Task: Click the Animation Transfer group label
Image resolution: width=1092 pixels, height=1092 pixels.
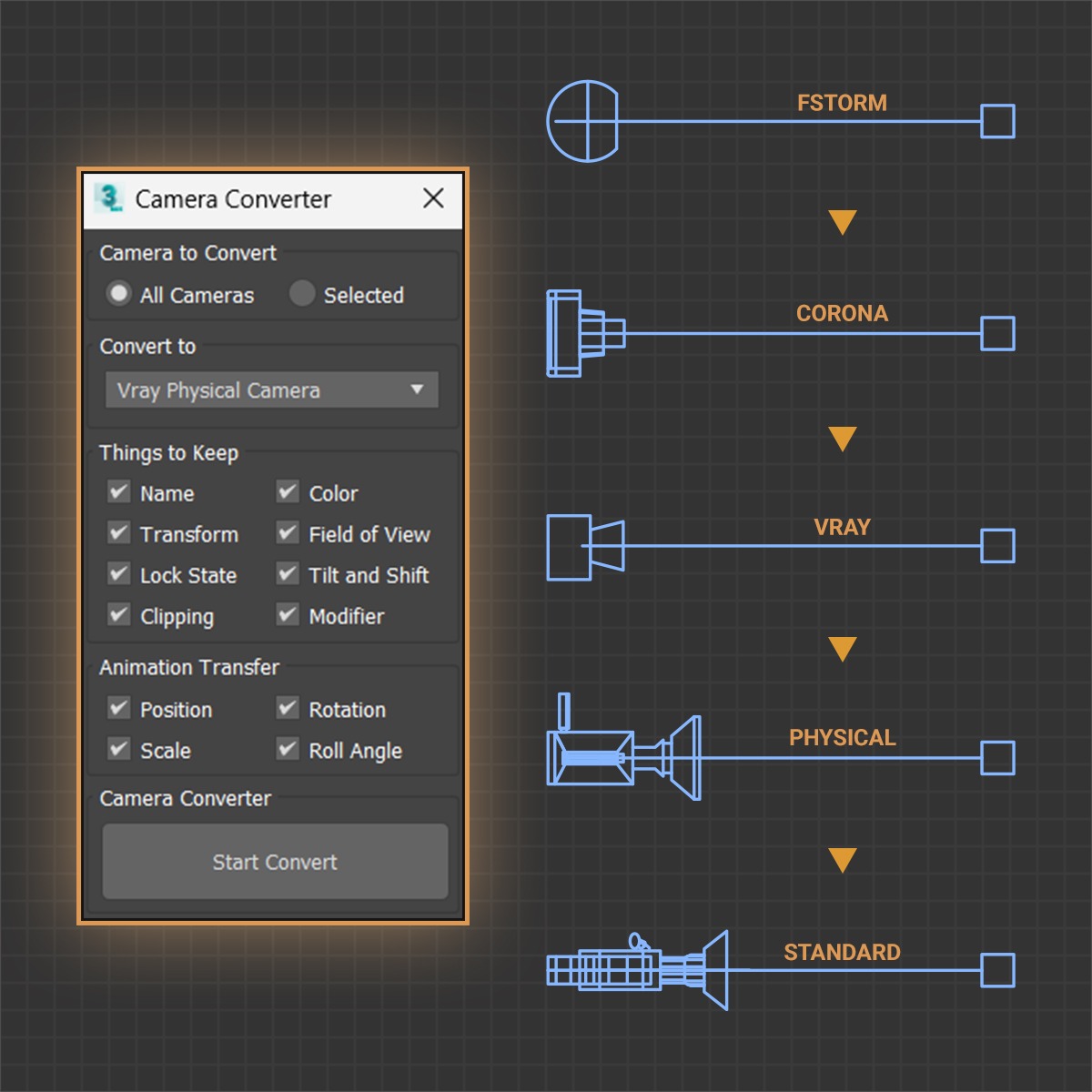Action: coord(189,667)
